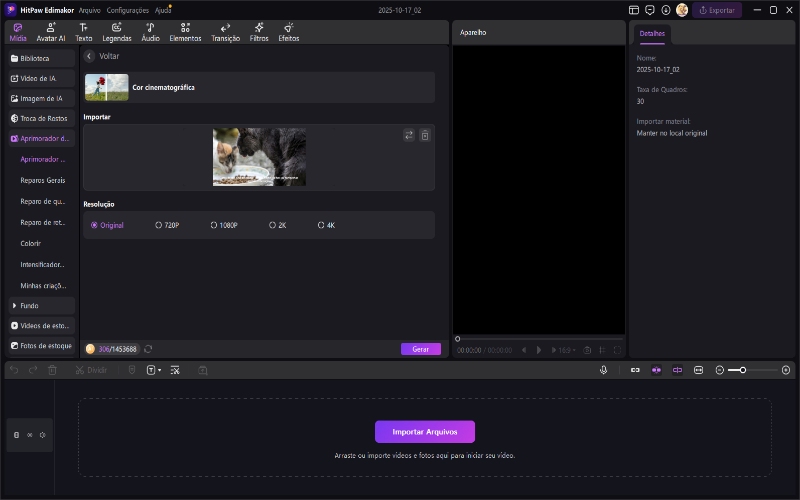
Task: Select the 2K resolution option
Action: [x=278, y=225]
